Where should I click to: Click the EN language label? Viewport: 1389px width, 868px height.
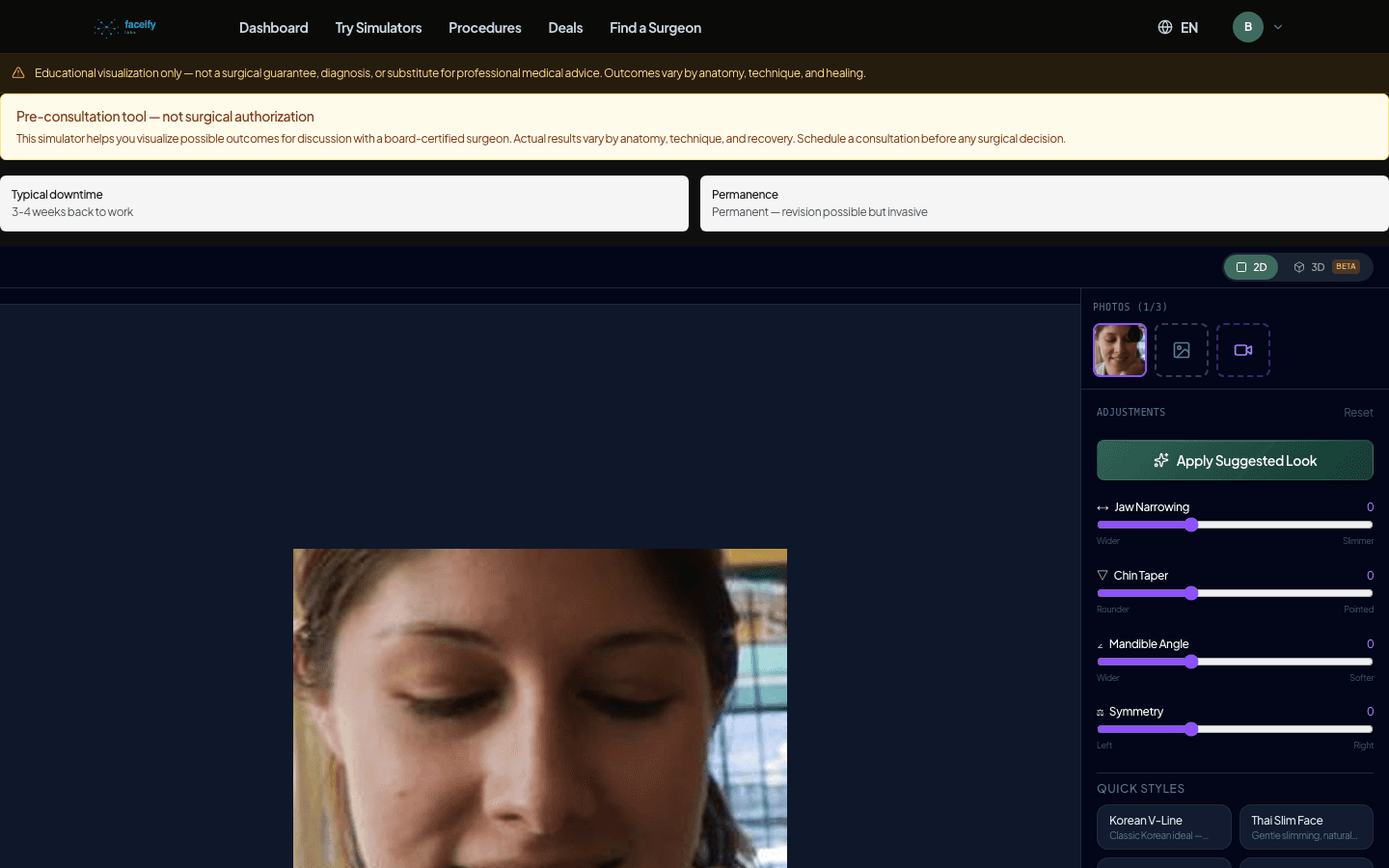1189,28
